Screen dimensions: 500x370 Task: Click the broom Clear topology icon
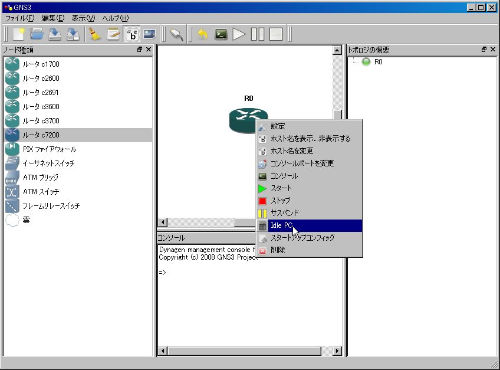coord(95,34)
